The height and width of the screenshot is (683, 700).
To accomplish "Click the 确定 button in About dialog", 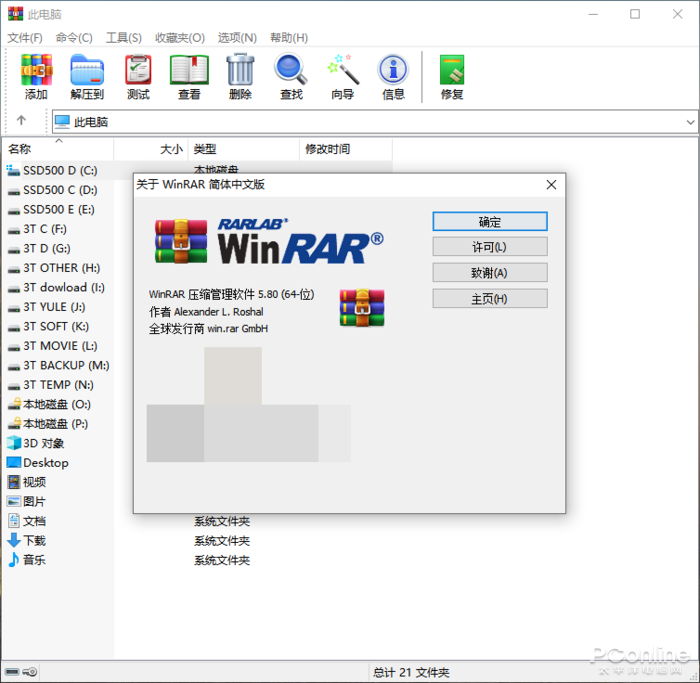I will point(490,221).
